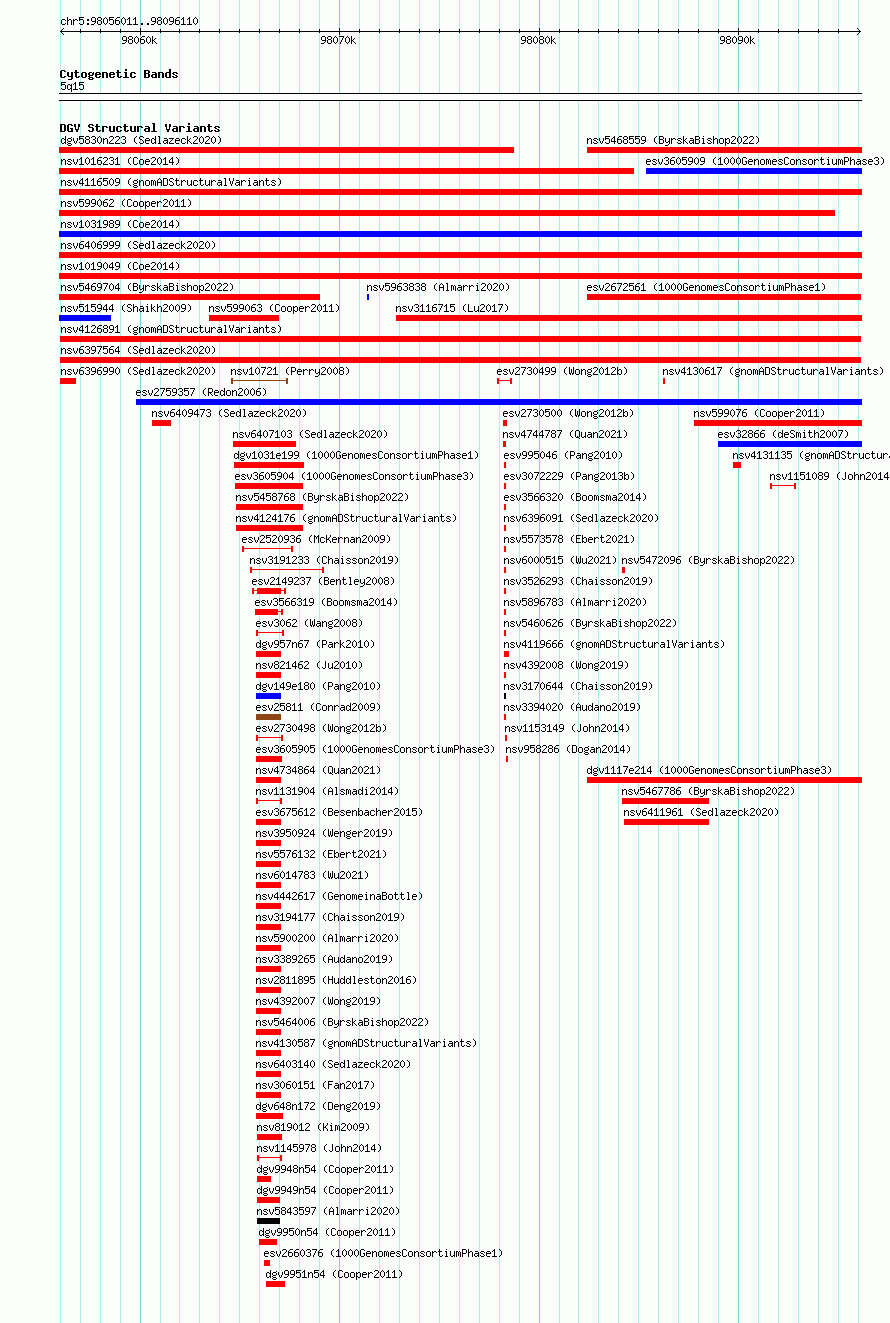Open esv3675612 (Besenbacher2015) variant
Image resolution: width=890 pixels, height=1323 pixels.
340,813
